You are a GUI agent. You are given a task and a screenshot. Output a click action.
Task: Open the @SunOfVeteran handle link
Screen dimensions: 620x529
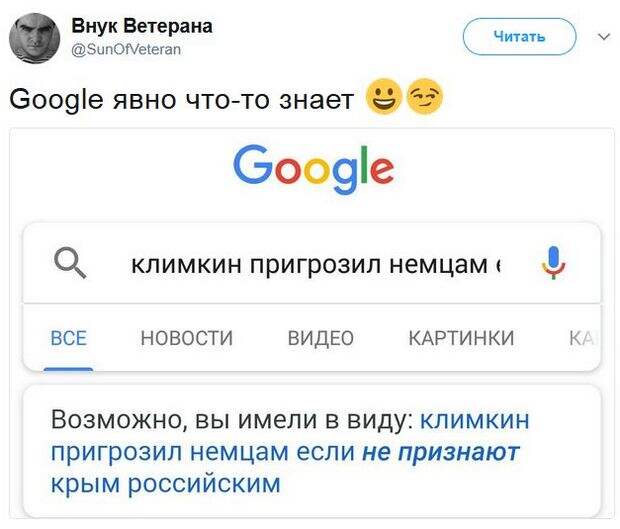coord(126,49)
